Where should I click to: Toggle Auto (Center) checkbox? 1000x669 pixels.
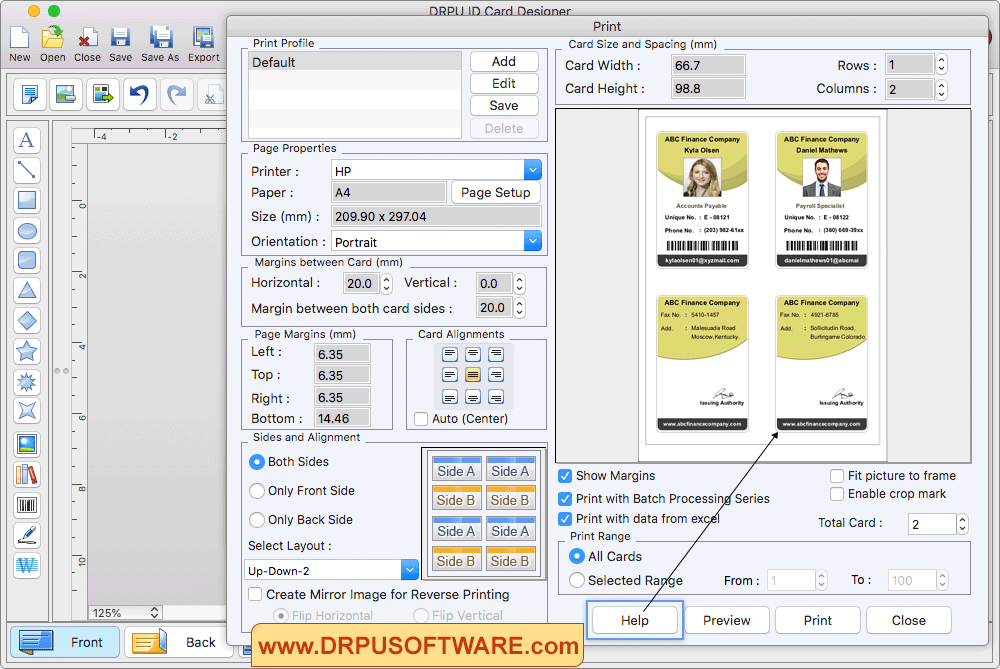(x=421, y=419)
